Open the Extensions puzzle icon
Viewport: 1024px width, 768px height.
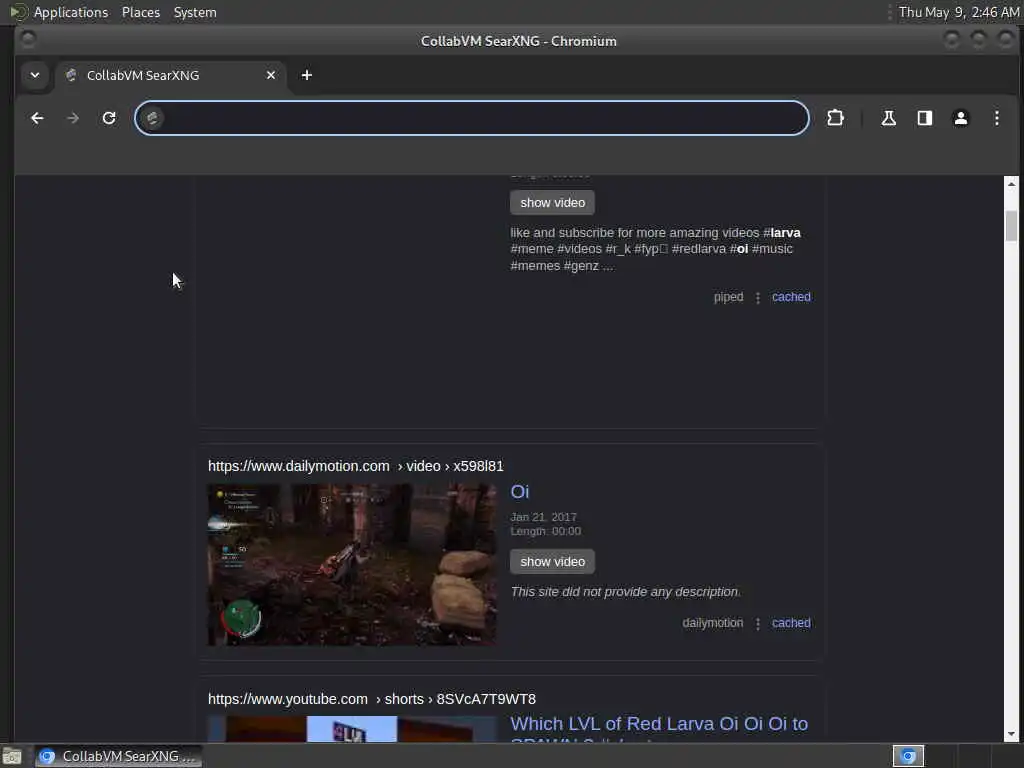point(835,118)
